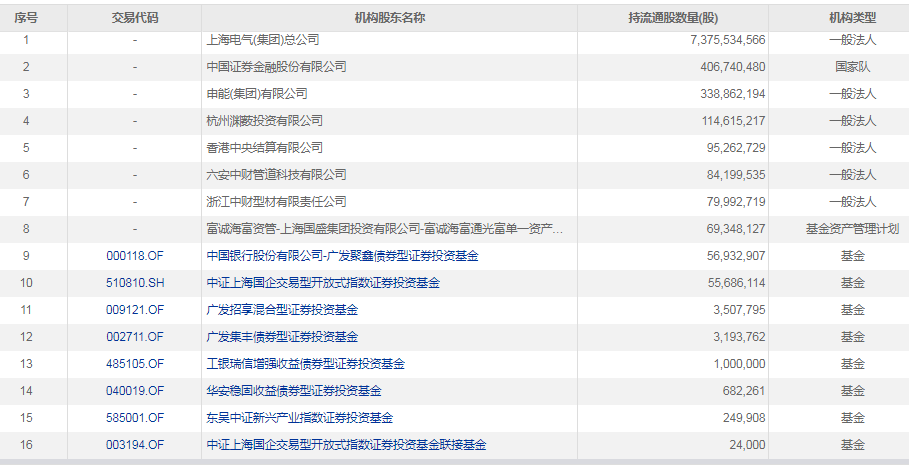The width and height of the screenshot is (909, 466).
Task: Click share count 406,740,480
Action: tap(733, 67)
